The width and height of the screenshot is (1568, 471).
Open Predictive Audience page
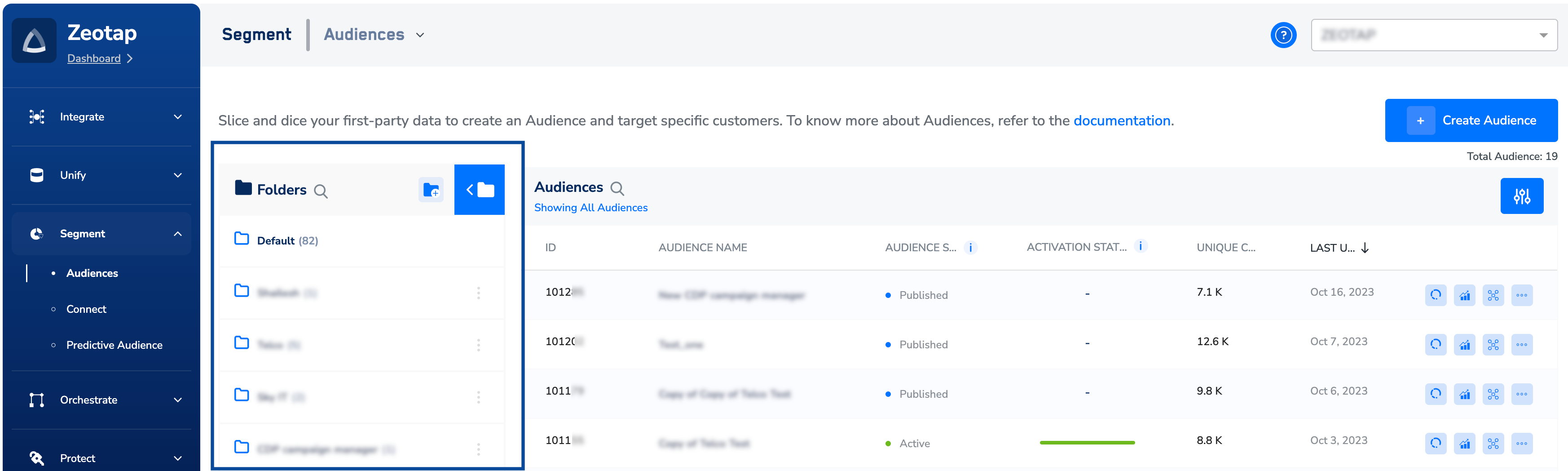click(115, 346)
